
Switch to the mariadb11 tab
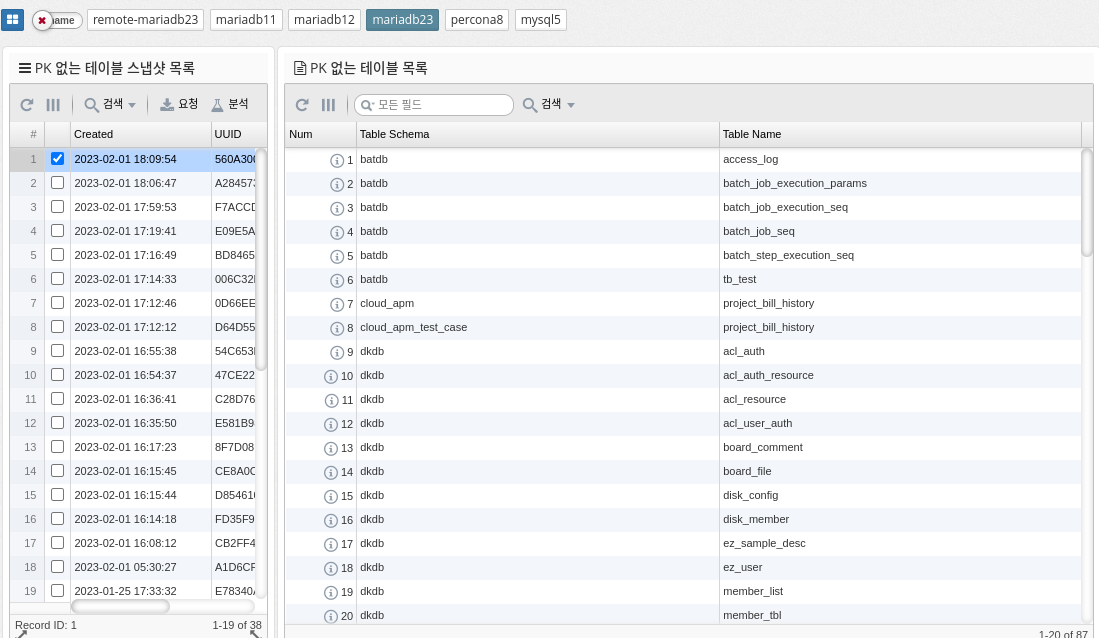click(x=245, y=20)
